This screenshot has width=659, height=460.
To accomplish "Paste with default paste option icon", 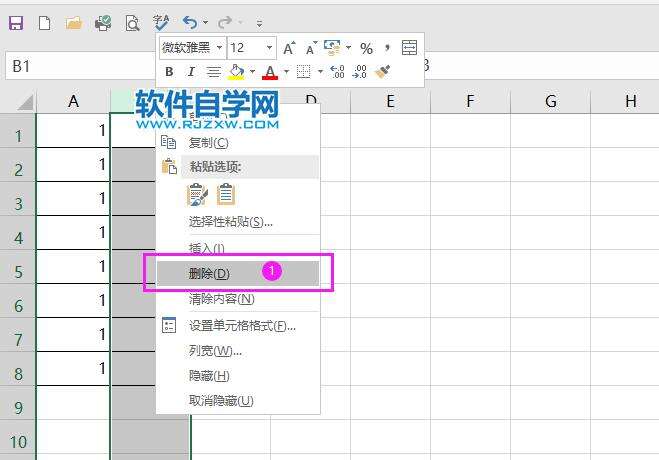I will tap(198, 195).
